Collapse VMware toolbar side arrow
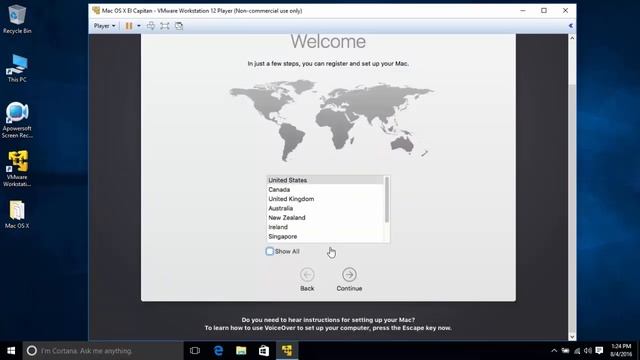Screen dimensions: 640x360 pyautogui.click(x=571, y=26)
